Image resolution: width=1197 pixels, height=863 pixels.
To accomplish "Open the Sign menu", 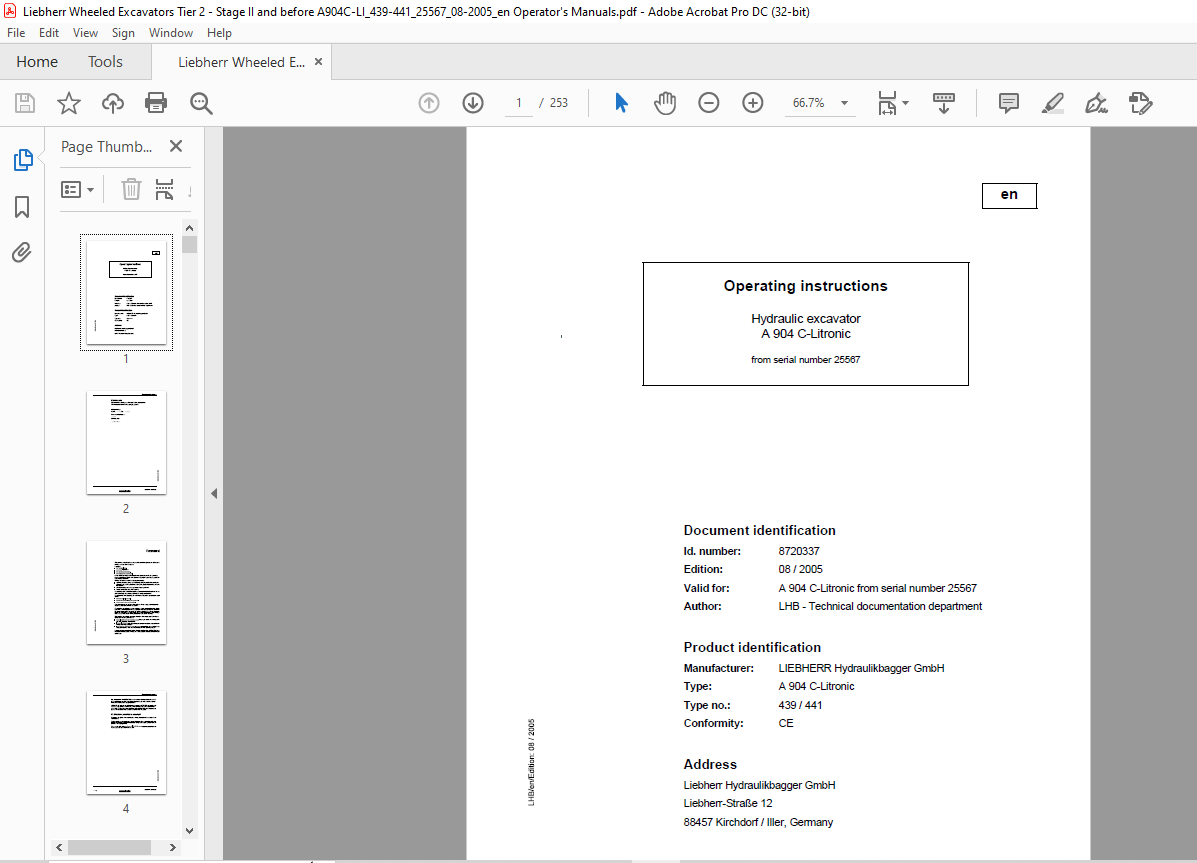I will click(123, 33).
